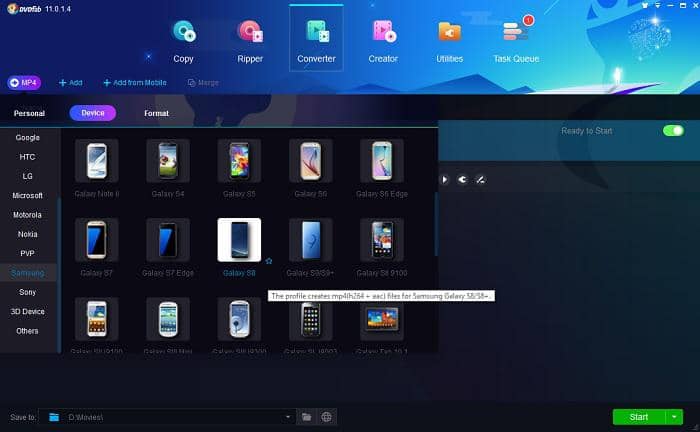Expand the Save to path dropdown

tap(288, 417)
